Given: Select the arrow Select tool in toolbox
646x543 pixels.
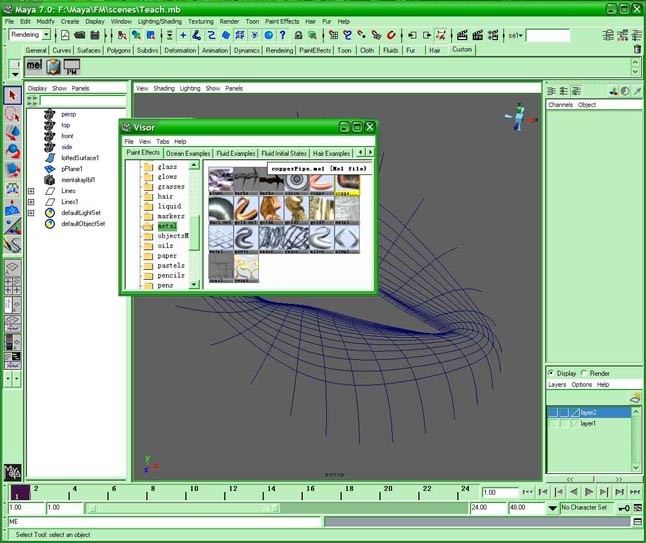Looking at the screenshot, I should pos(12,95).
